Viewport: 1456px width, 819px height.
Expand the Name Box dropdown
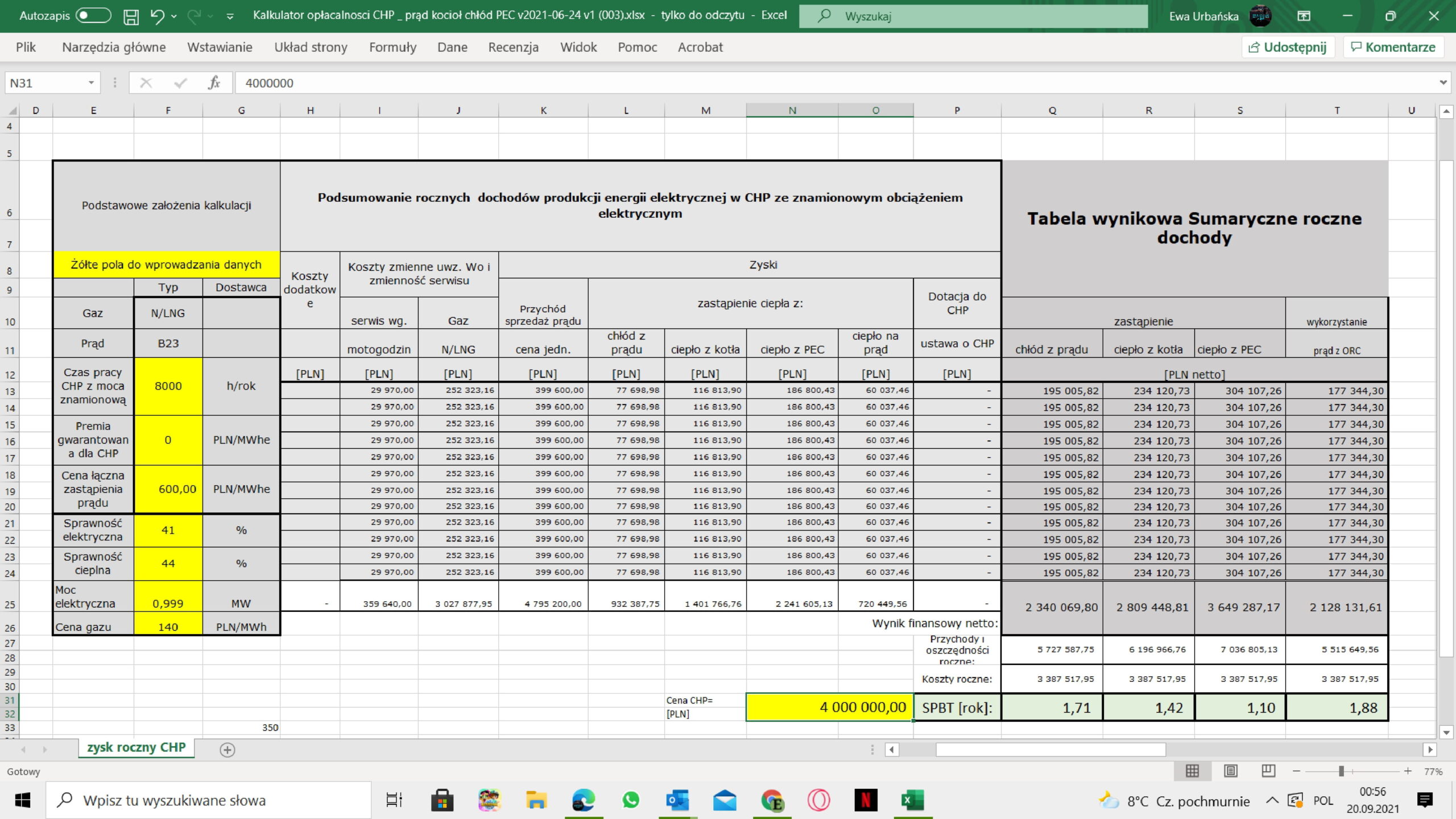[x=91, y=83]
